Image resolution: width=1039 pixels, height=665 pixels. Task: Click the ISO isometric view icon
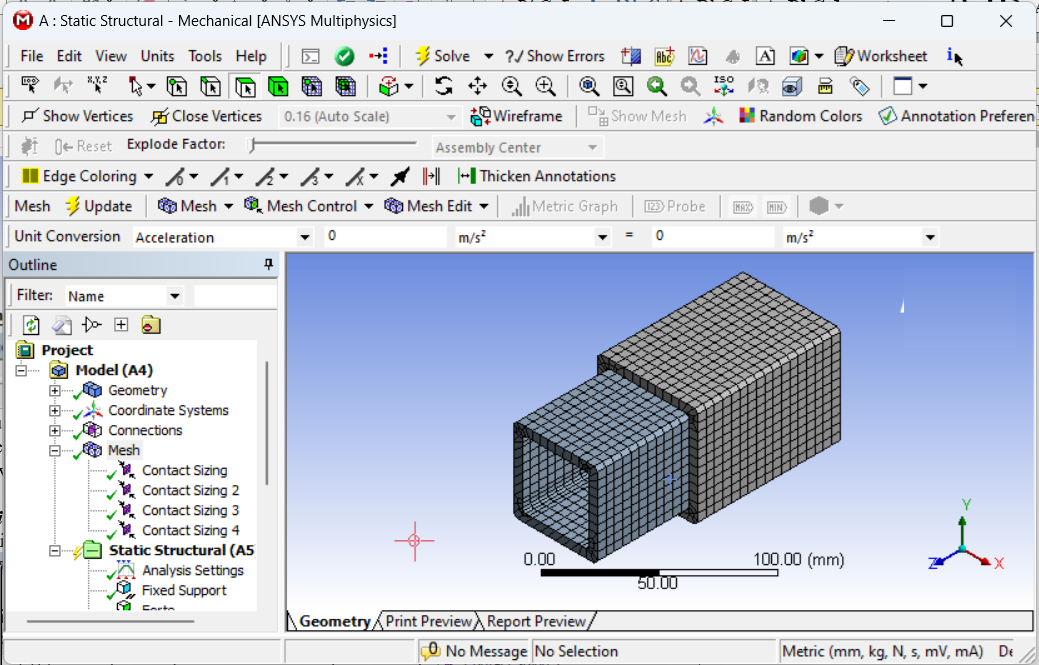[x=724, y=86]
